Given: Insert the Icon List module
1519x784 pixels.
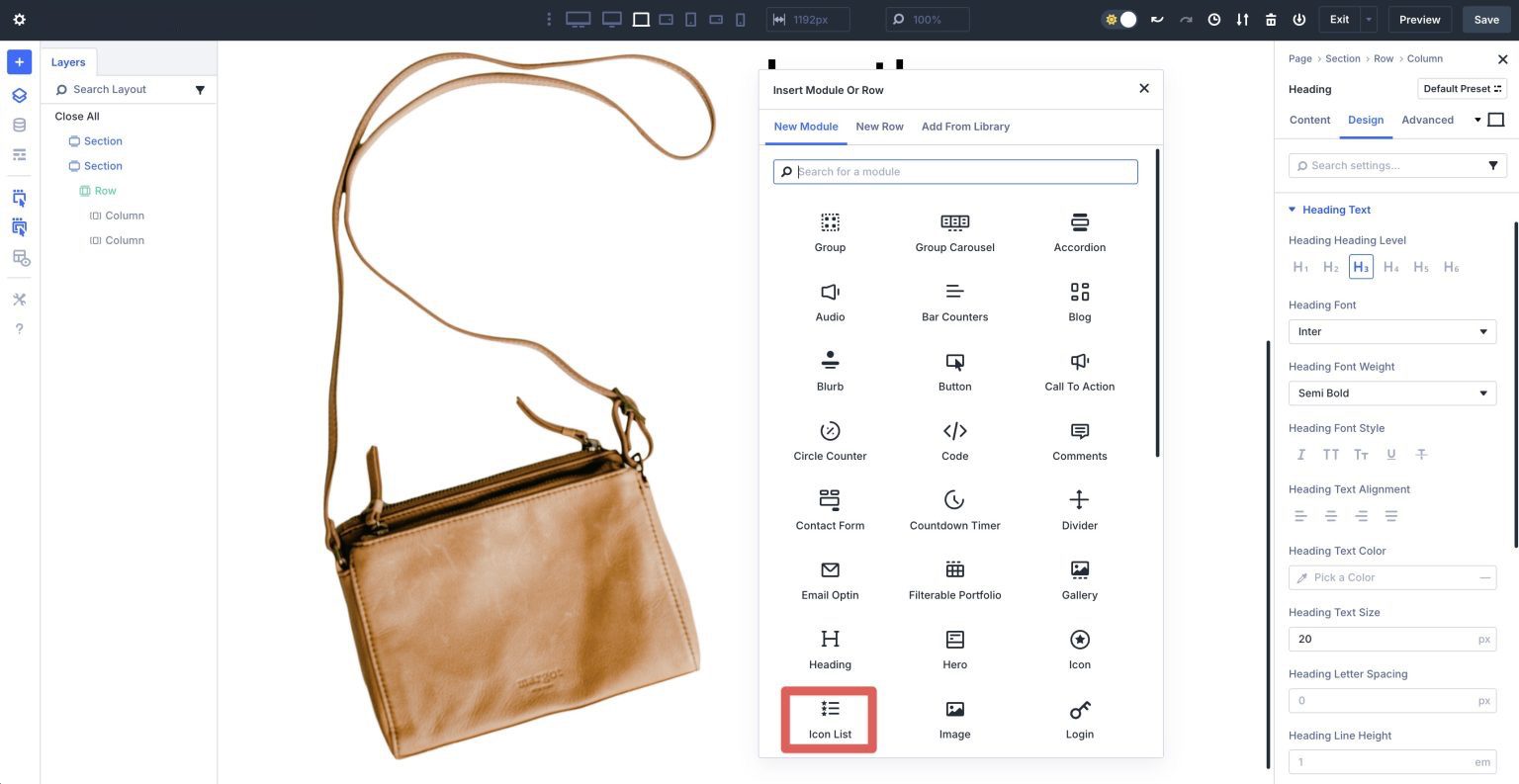Looking at the screenshot, I should (829, 719).
